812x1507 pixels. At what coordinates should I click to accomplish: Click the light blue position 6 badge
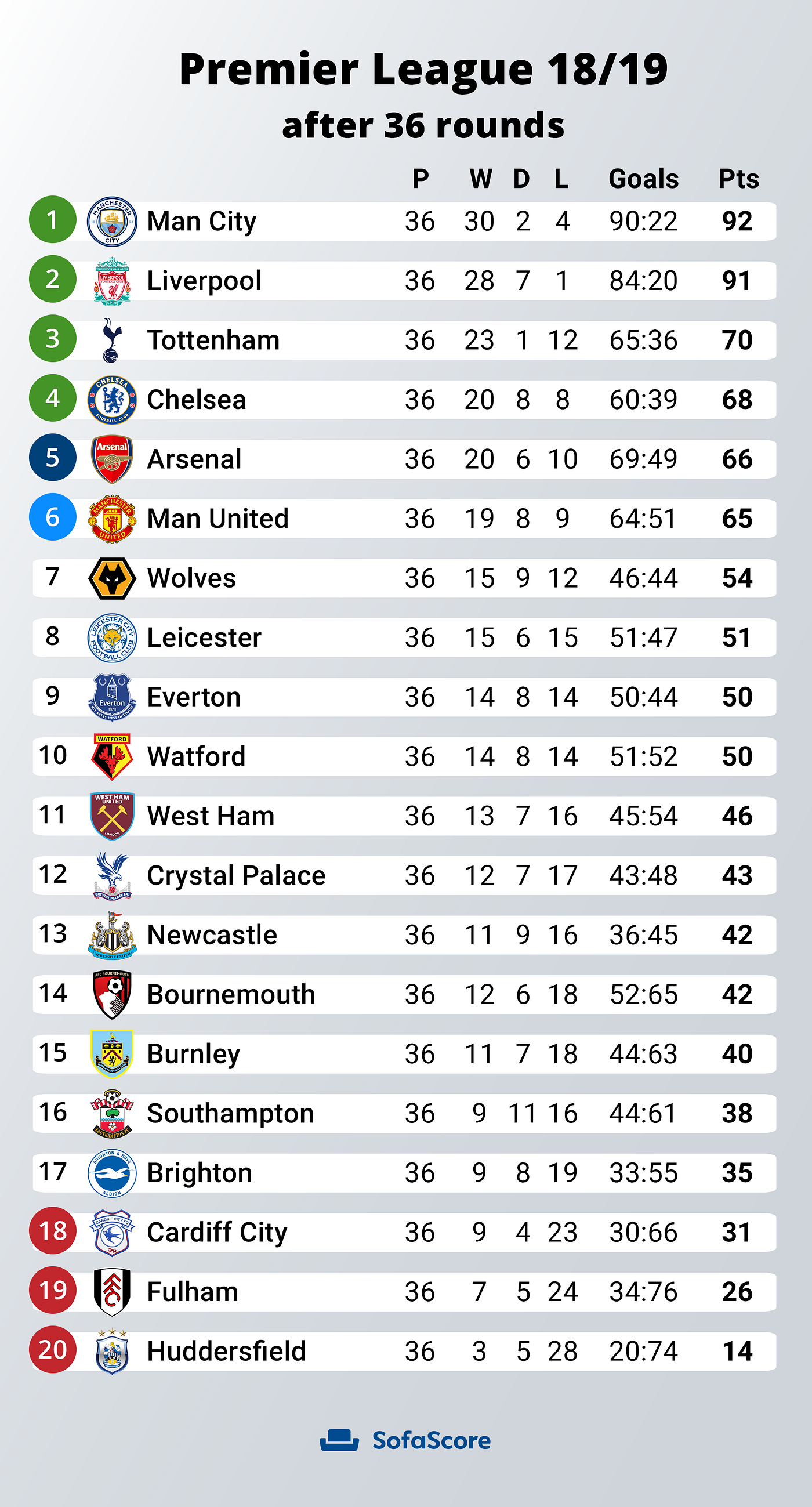pyautogui.click(x=53, y=517)
